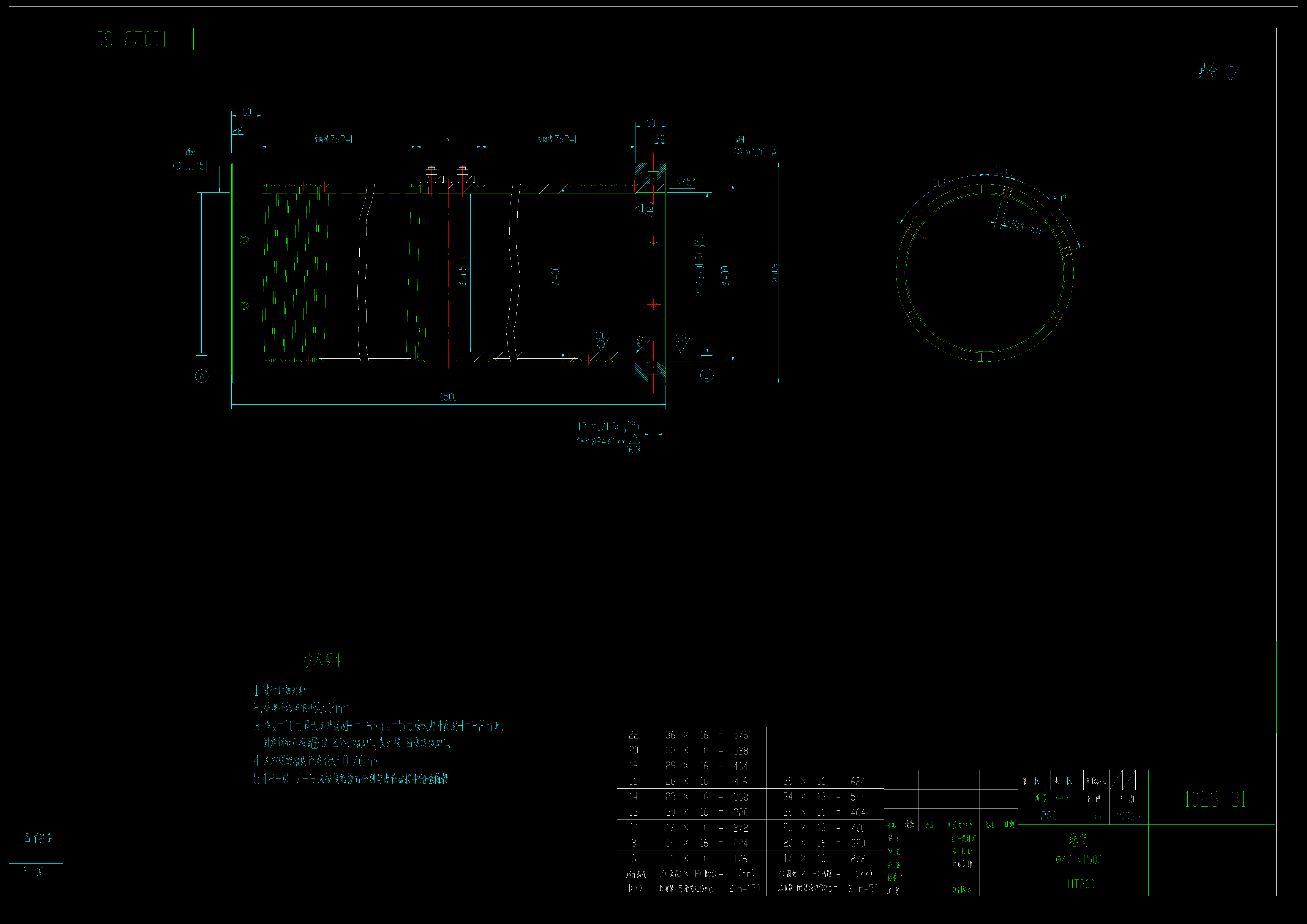Viewport: 1307px width, 924px height.
Task: Click the '技术要求' heading
Action: 323,660
